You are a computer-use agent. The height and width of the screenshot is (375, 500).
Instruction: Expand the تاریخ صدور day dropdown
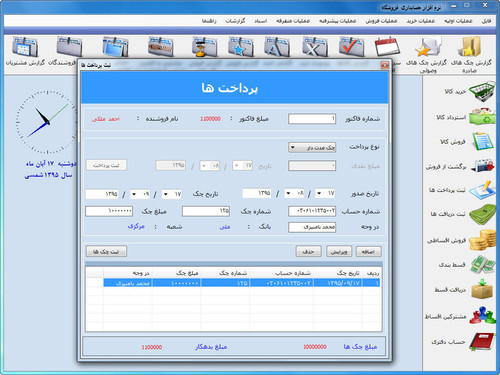(319, 193)
